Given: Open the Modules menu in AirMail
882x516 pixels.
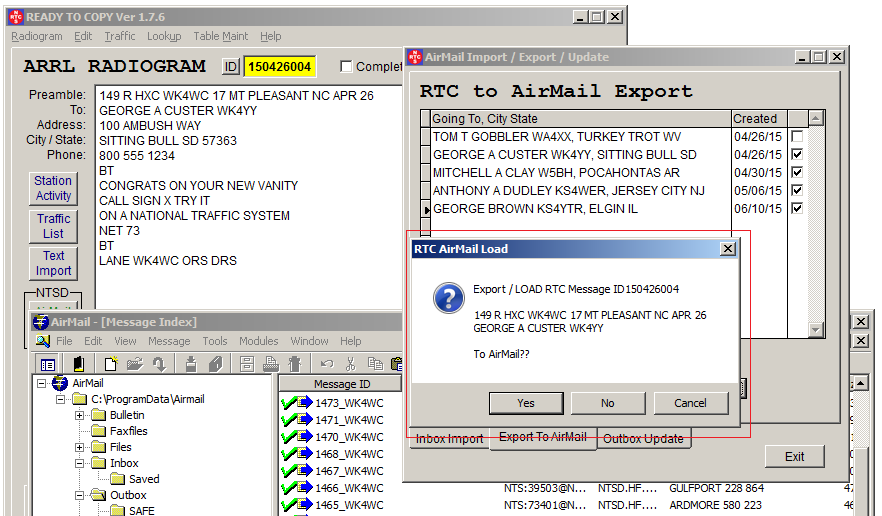Looking at the screenshot, I should [x=259, y=341].
